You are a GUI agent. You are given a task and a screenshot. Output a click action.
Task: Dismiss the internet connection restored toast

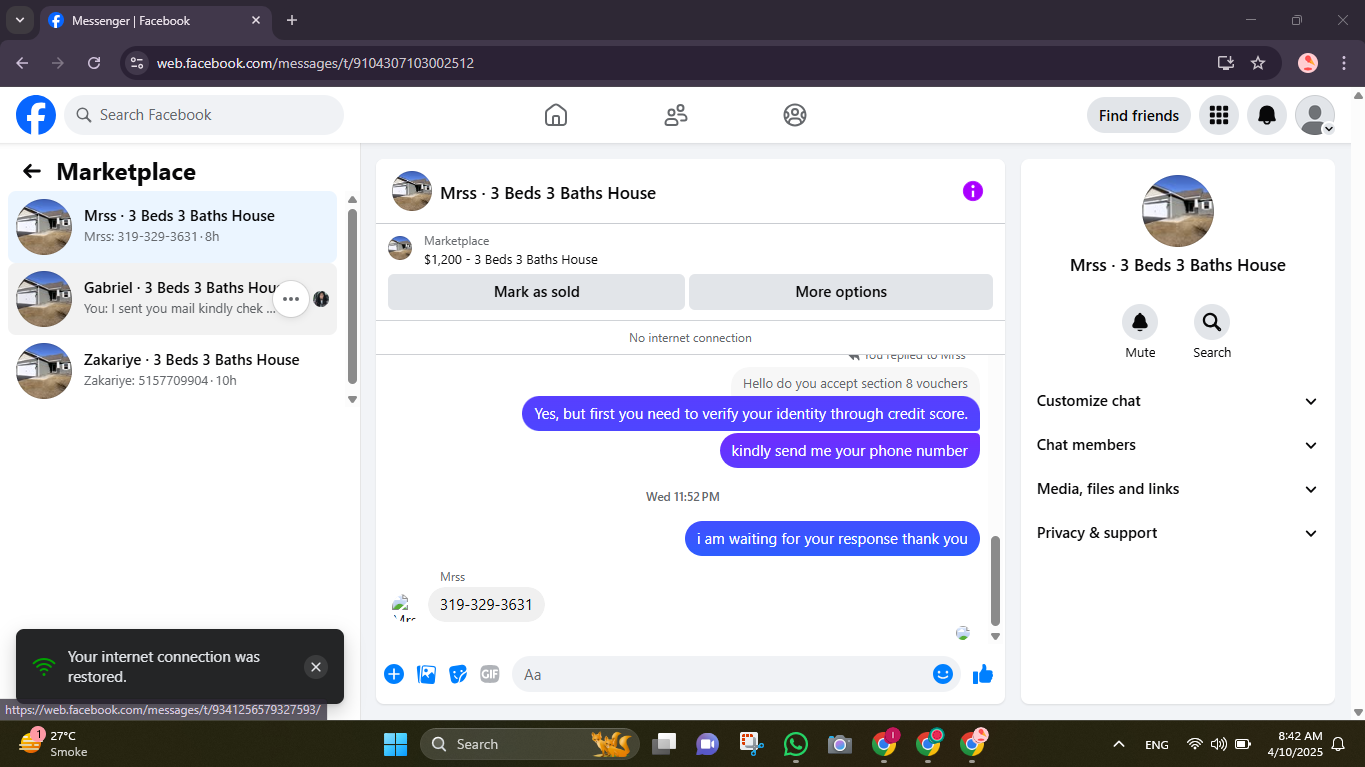pos(316,667)
